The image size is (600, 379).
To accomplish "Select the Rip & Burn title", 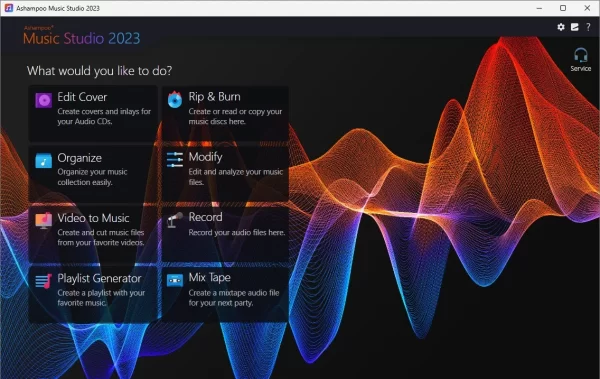I will pyautogui.click(x=214, y=96).
